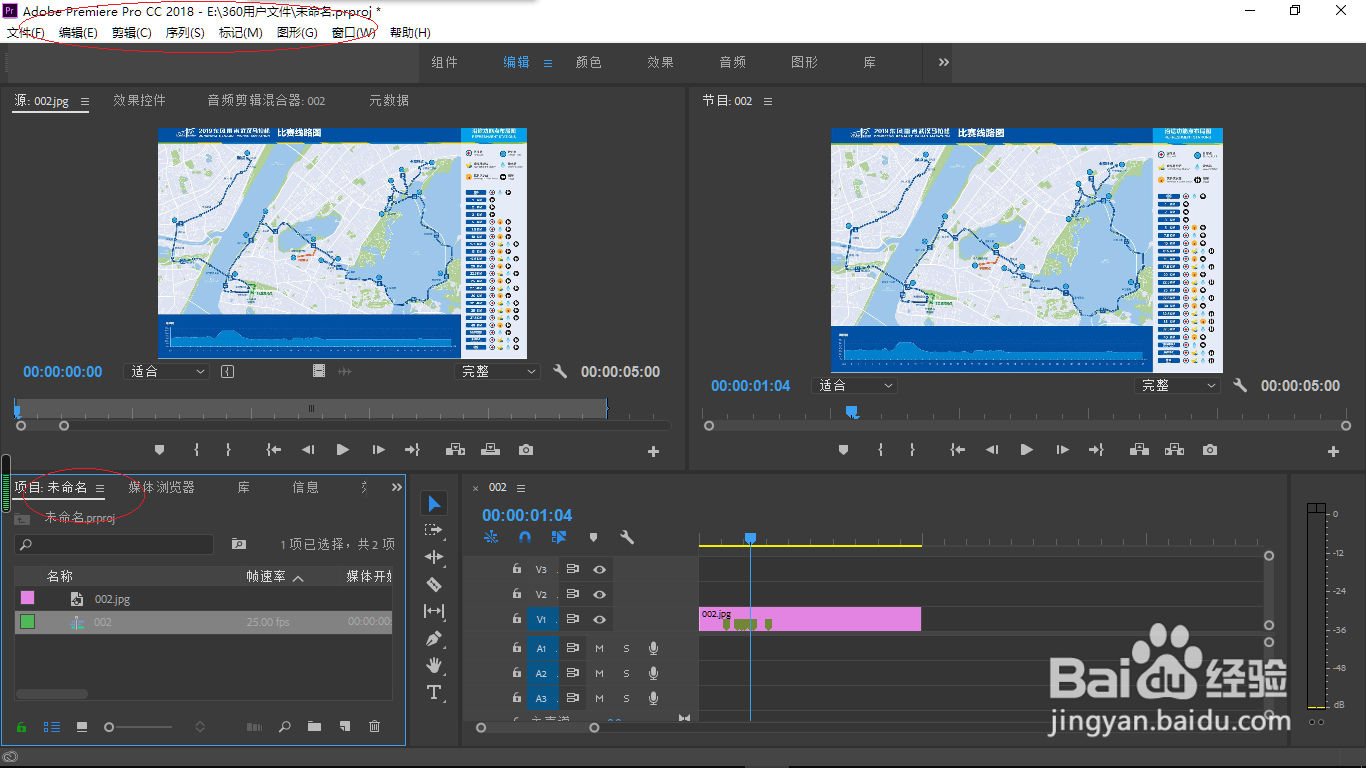Toggle V1 track eye visibility
The width and height of the screenshot is (1366, 768).
click(x=599, y=619)
